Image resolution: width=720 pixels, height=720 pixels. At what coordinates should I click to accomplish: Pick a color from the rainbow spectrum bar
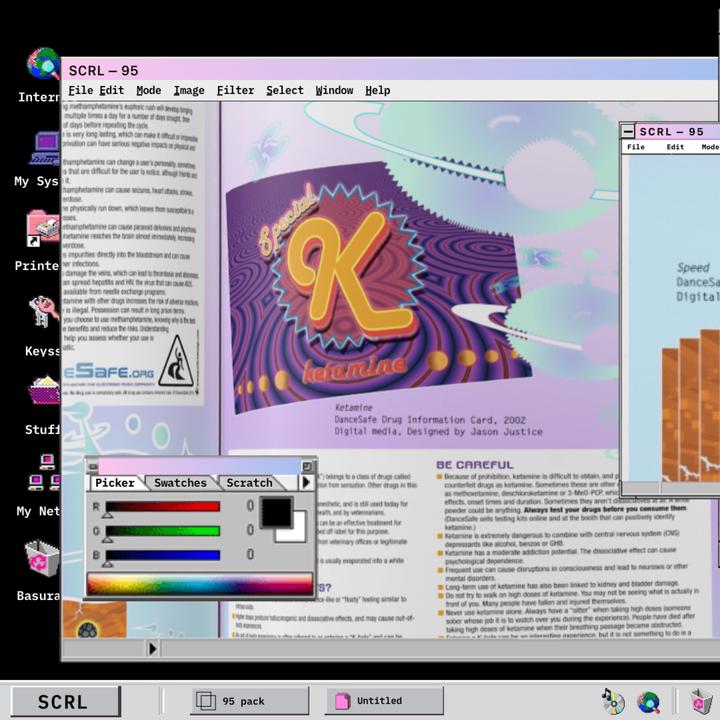(x=200, y=584)
